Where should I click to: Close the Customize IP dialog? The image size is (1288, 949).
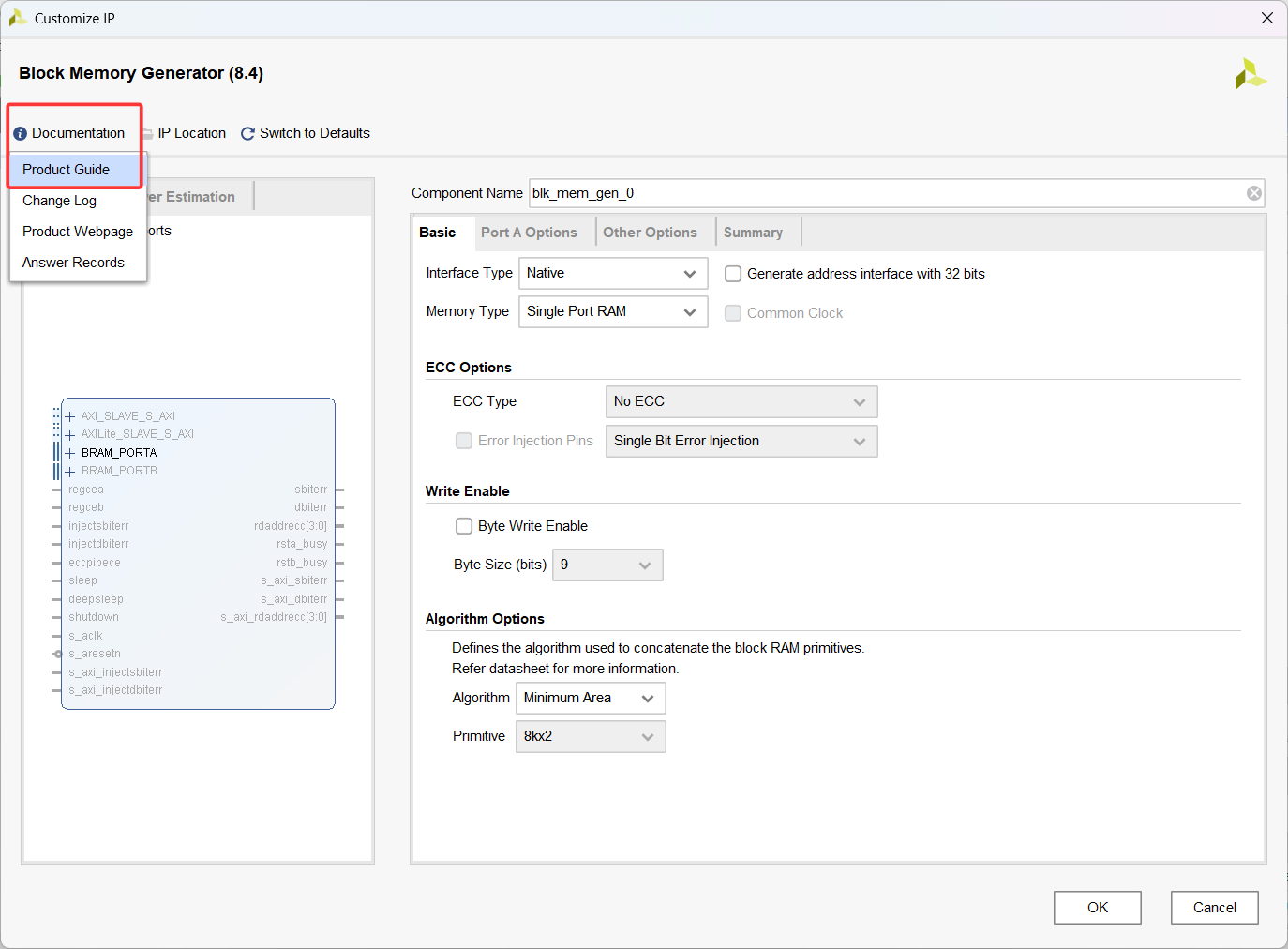coord(1266,19)
